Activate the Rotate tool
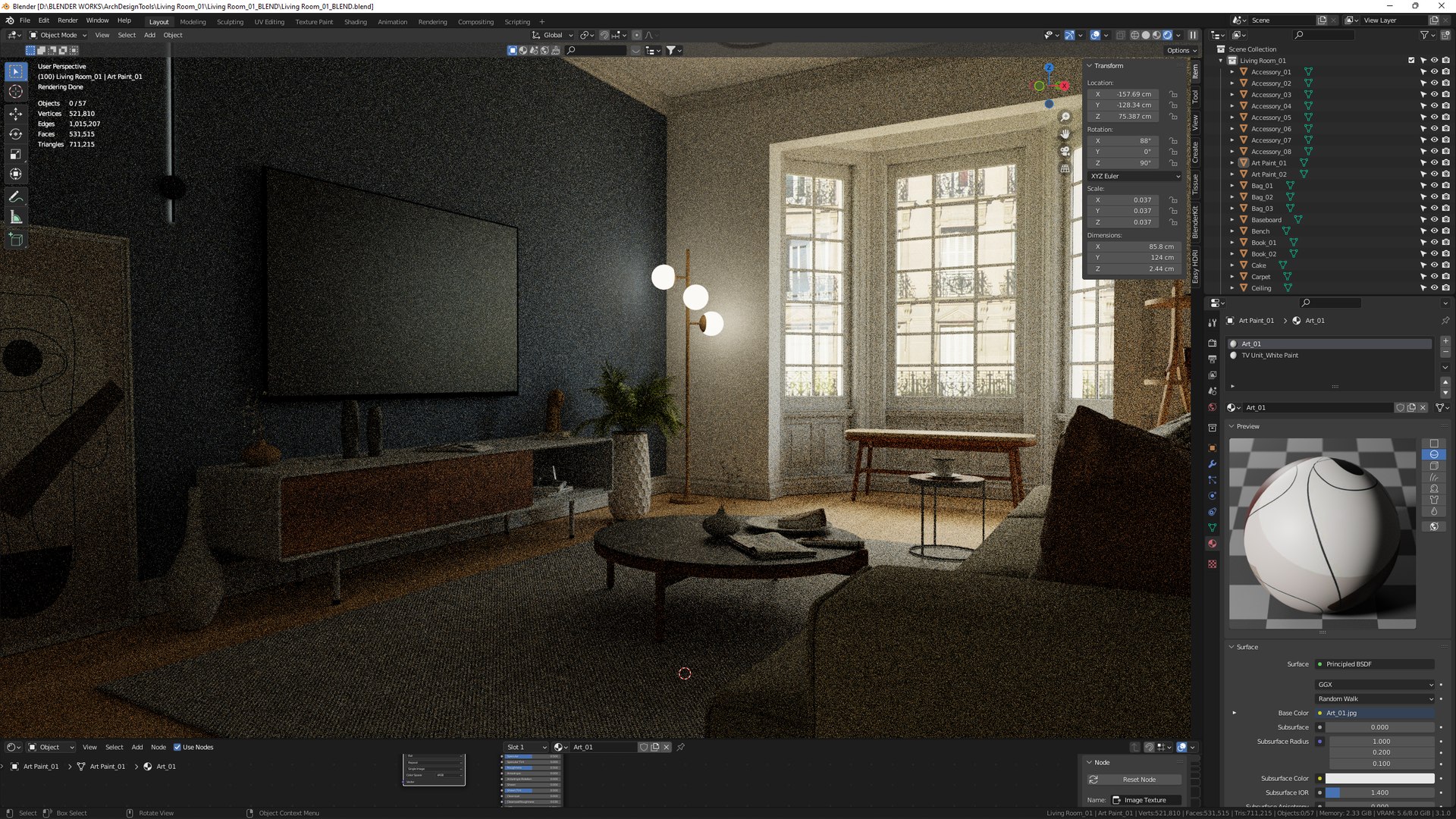The width and height of the screenshot is (1456, 819). (x=16, y=134)
